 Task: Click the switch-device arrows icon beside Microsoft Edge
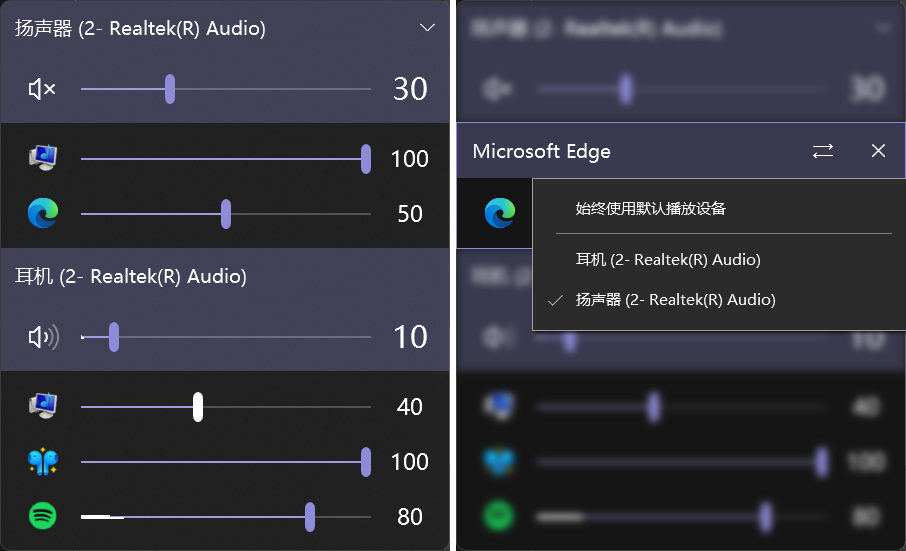pos(822,151)
